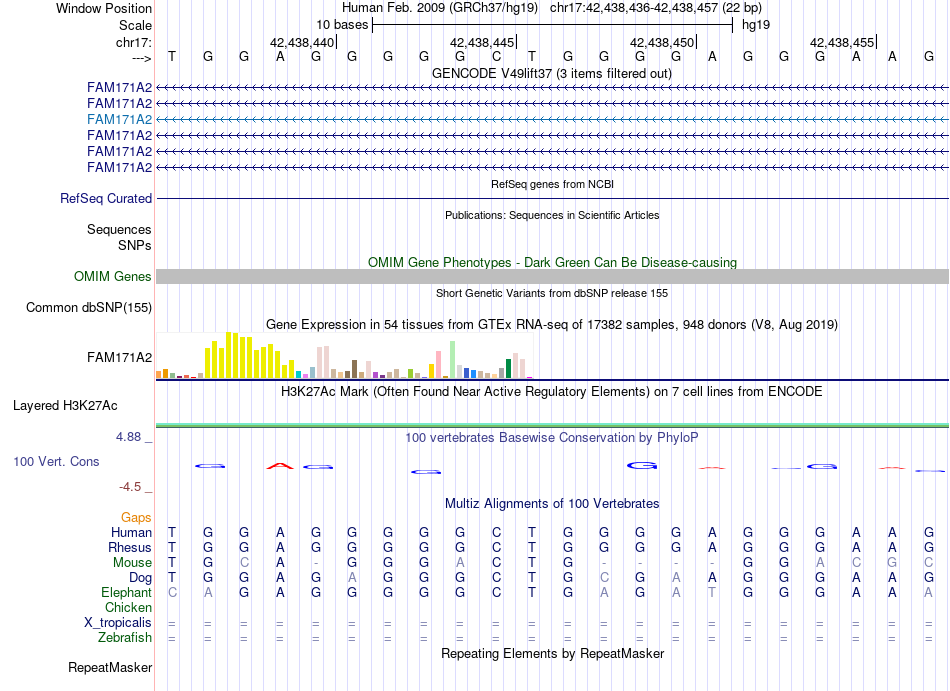Open the Repeating Elements by RepeatMasker title
The width and height of the screenshot is (950, 691).
click(552, 653)
